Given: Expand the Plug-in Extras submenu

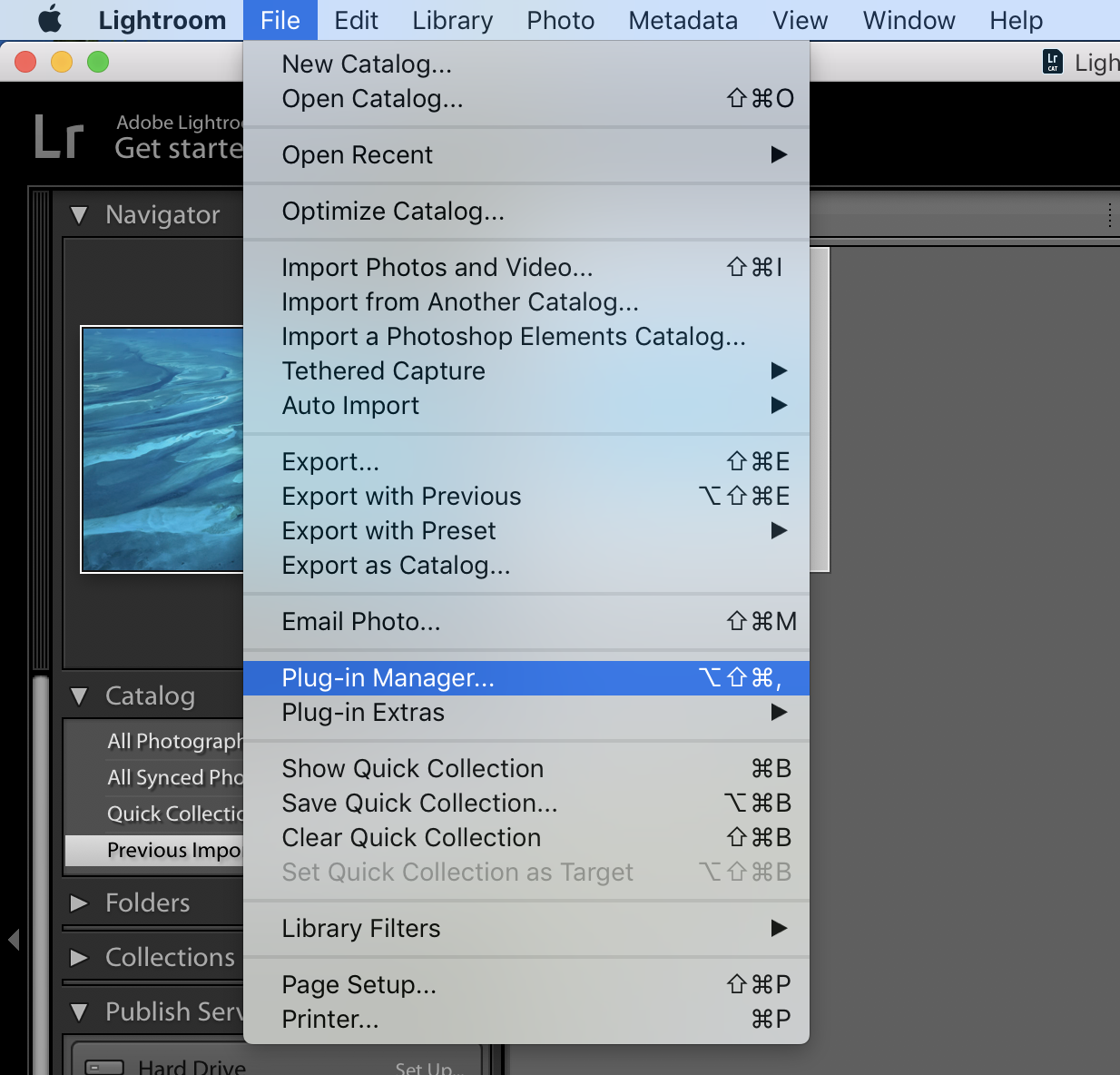Looking at the screenshot, I should (526, 713).
